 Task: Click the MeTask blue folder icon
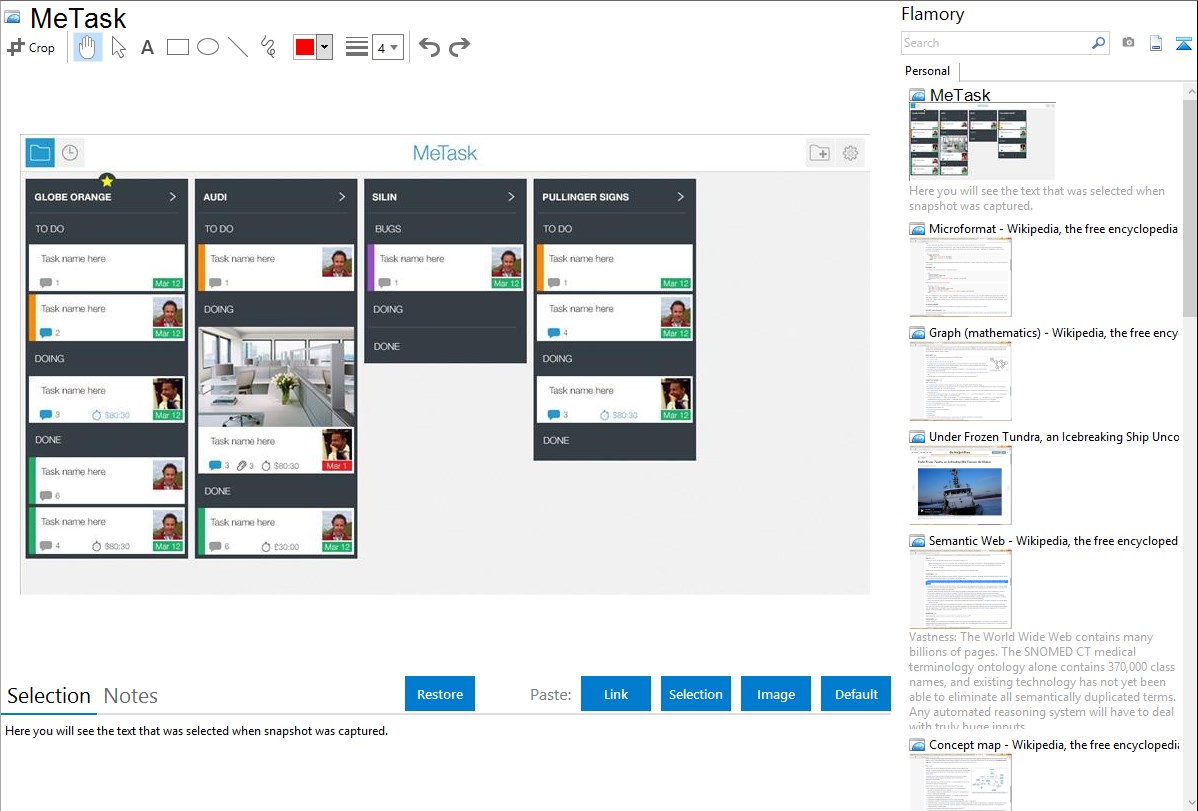pyautogui.click(x=40, y=152)
